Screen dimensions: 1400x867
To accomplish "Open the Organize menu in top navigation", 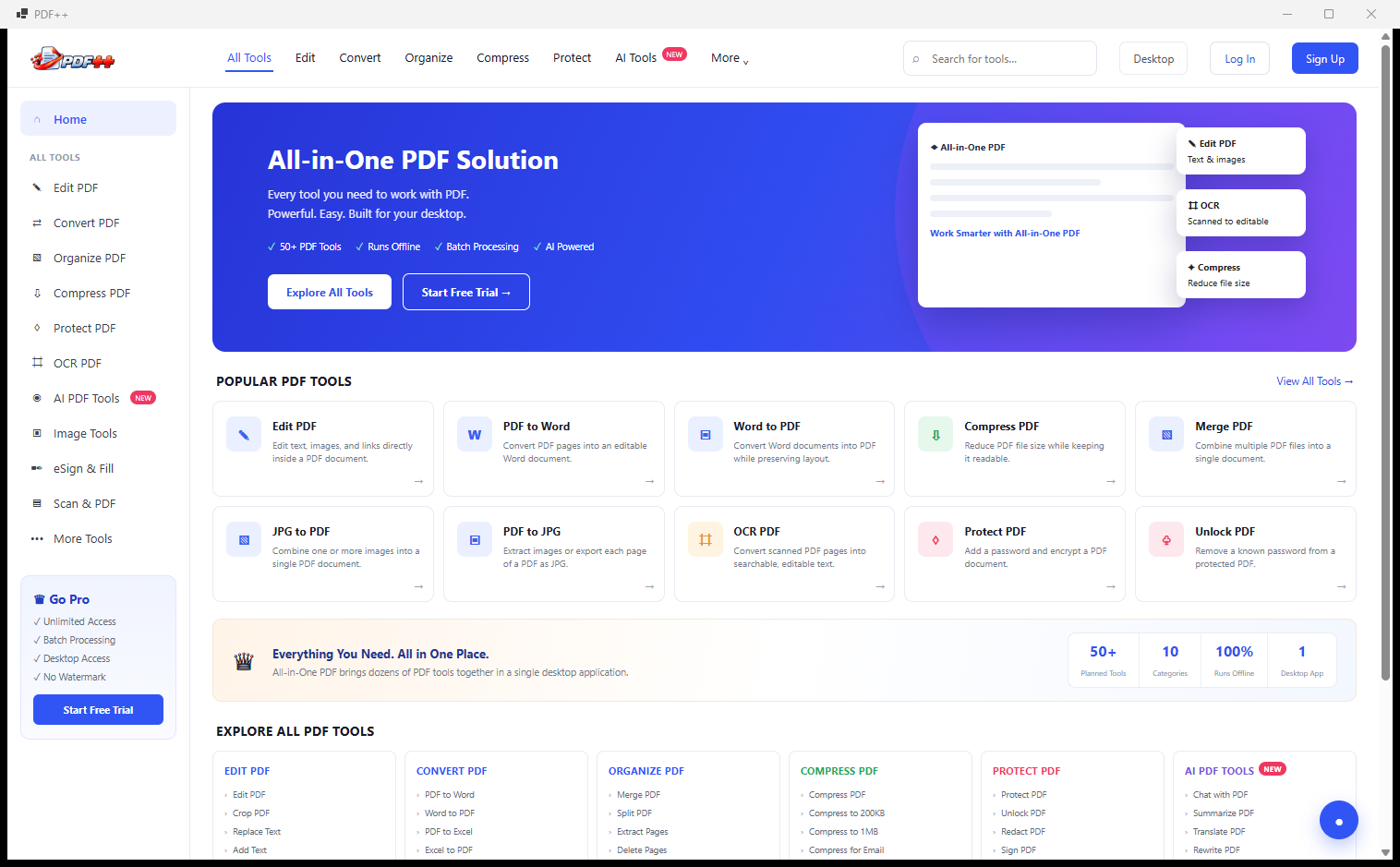I will (x=428, y=58).
